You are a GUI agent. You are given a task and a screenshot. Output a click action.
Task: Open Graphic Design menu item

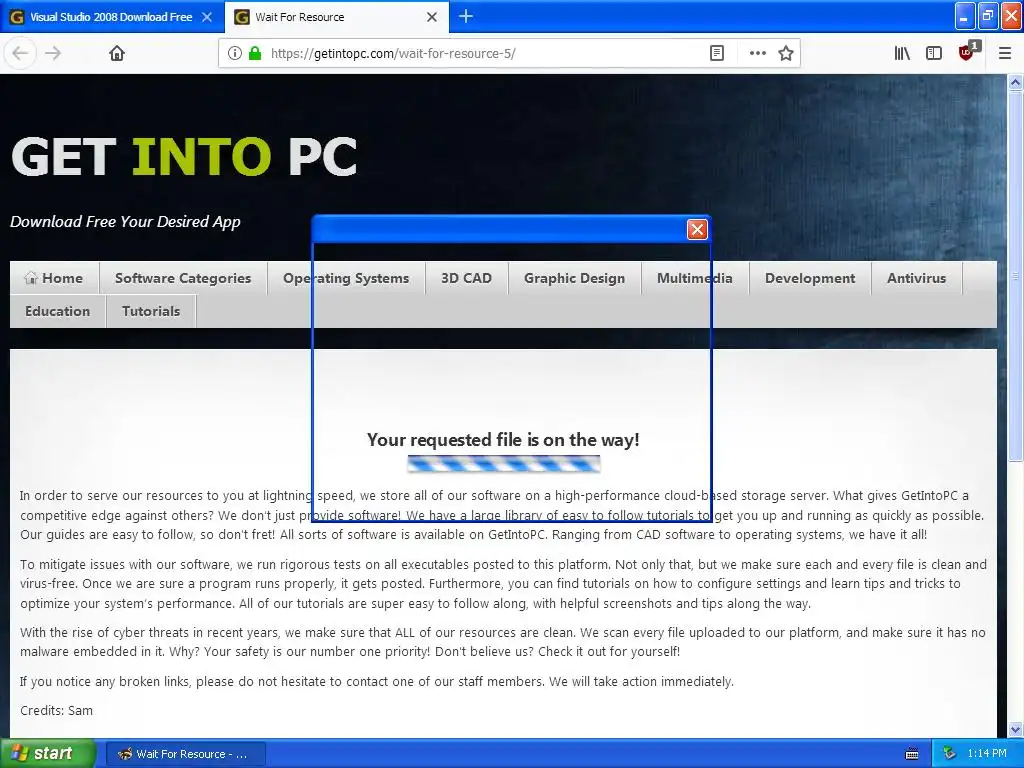point(575,278)
